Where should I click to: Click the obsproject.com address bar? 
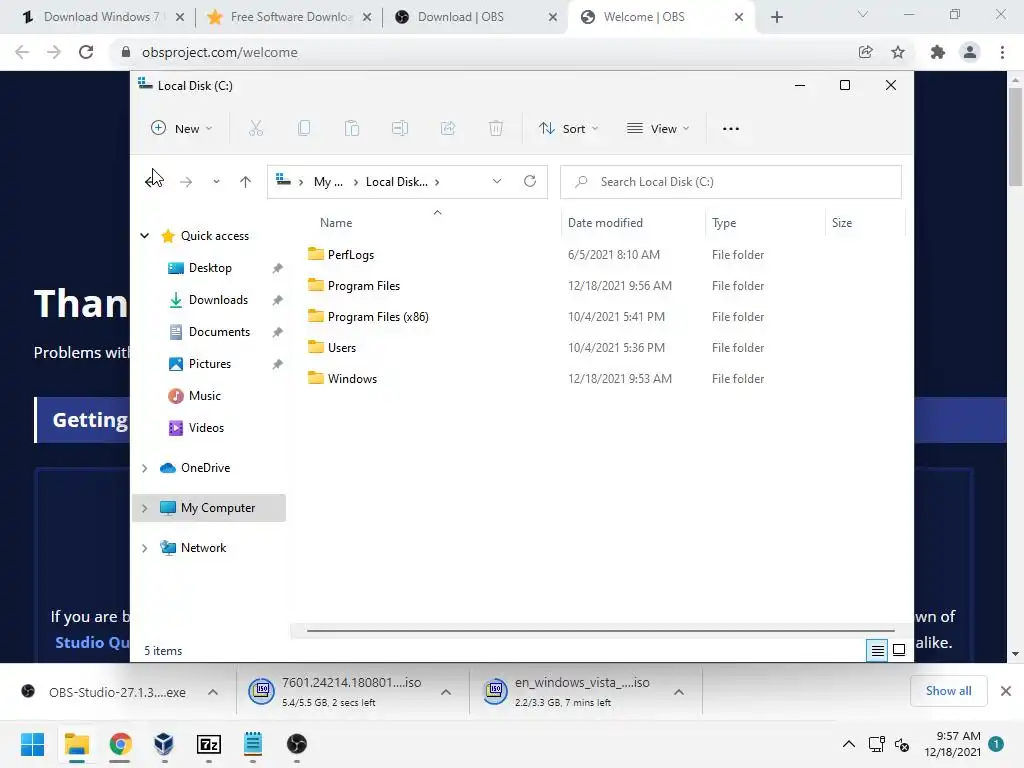coord(481,52)
